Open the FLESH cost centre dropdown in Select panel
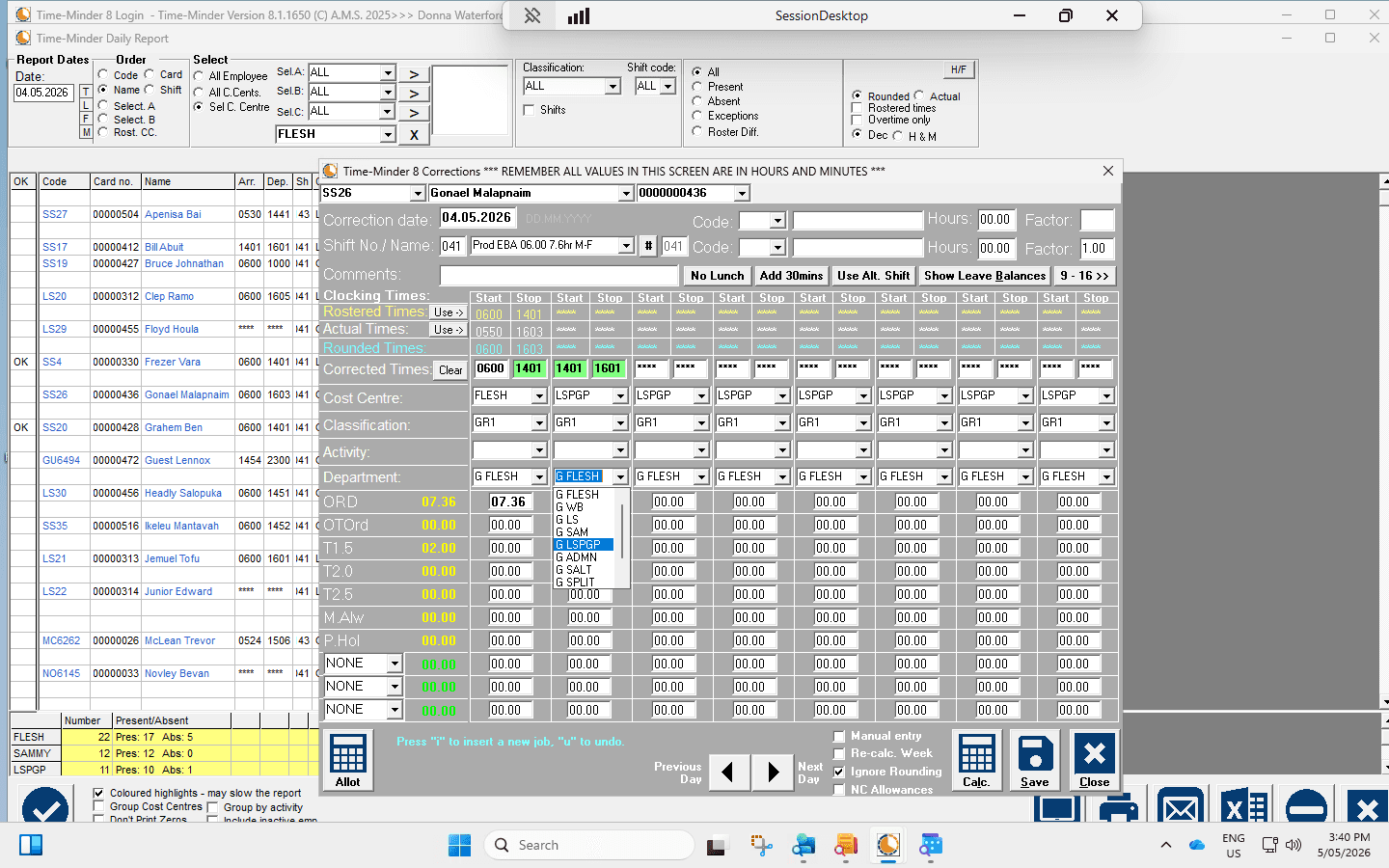The height and width of the screenshot is (868, 1389). click(388, 135)
